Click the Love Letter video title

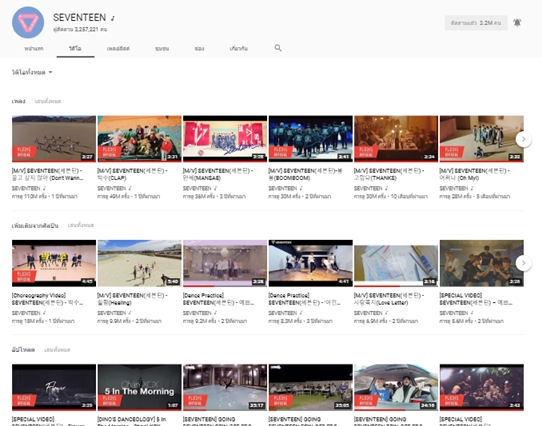pyautogui.click(x=389, y=299)
